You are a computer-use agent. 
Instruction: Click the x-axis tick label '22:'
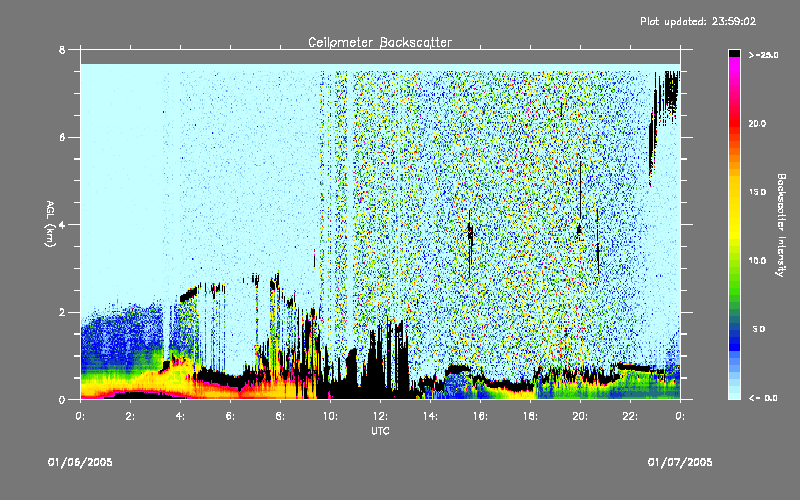click(630, 416)
